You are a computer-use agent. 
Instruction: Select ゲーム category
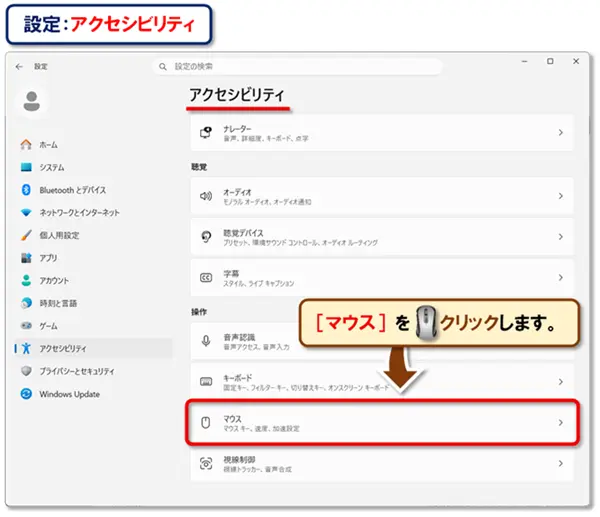tap(93, 326)
